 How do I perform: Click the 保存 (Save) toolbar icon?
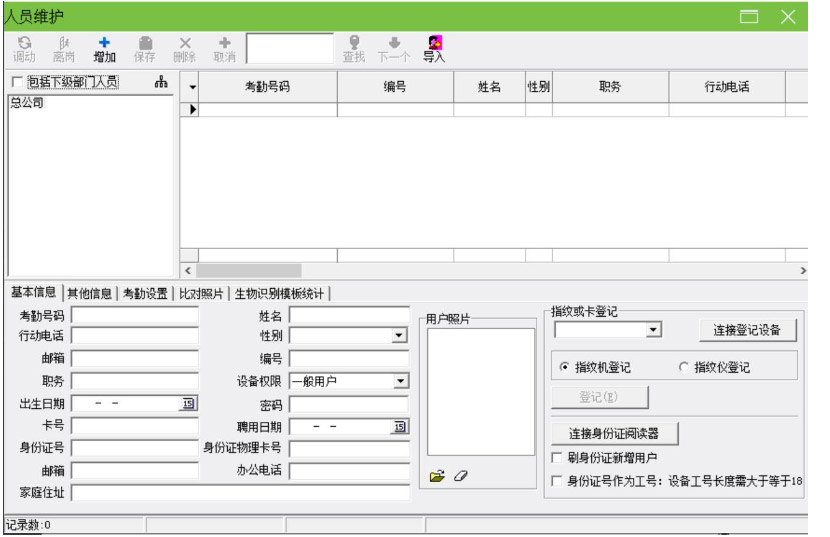[144, 49]
